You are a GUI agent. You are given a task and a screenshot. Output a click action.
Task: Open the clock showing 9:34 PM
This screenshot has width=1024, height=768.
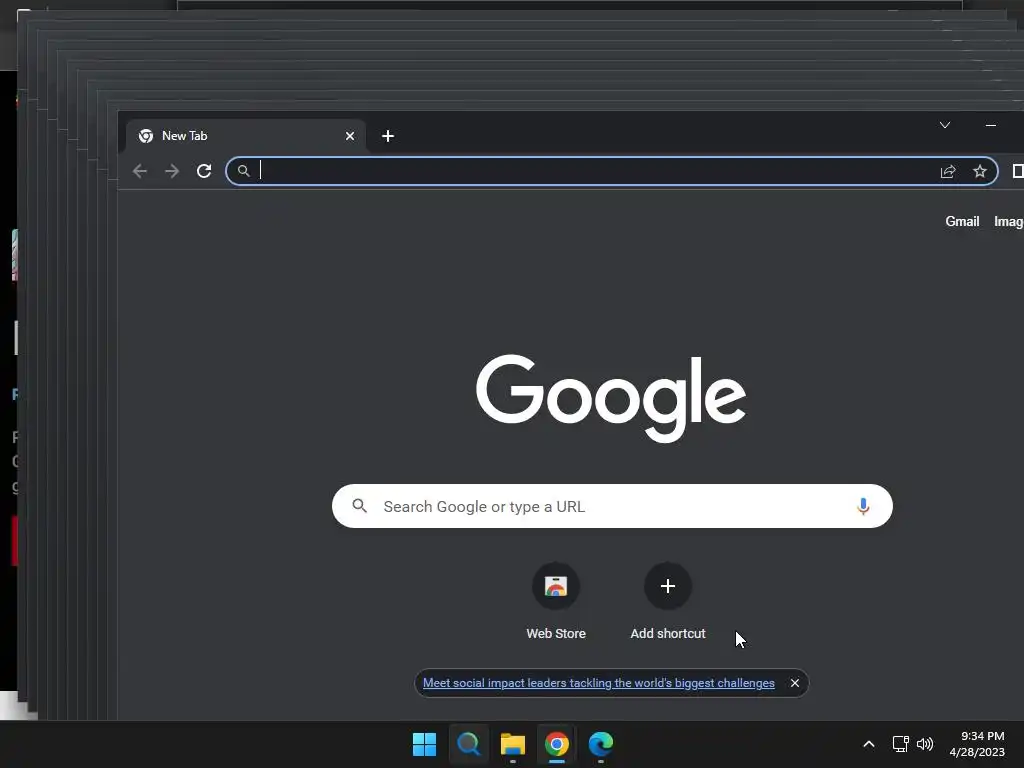977,744
